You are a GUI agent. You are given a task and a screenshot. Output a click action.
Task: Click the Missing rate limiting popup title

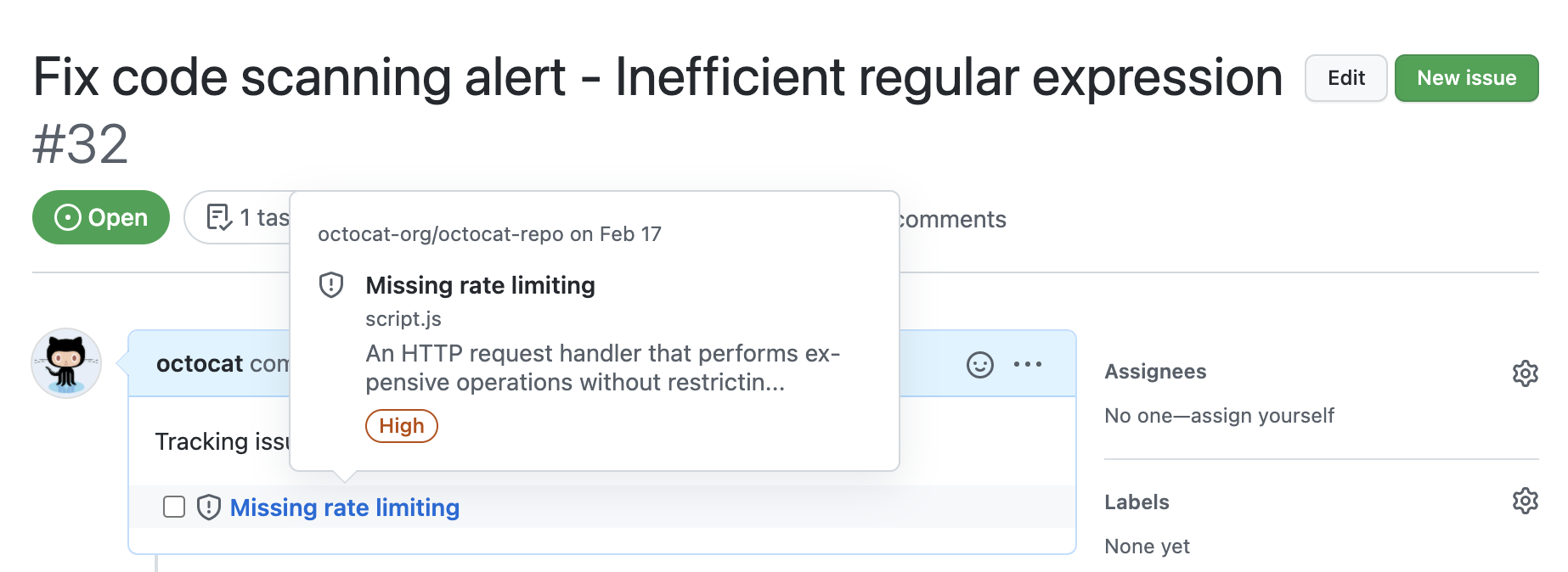coord(480,285)
